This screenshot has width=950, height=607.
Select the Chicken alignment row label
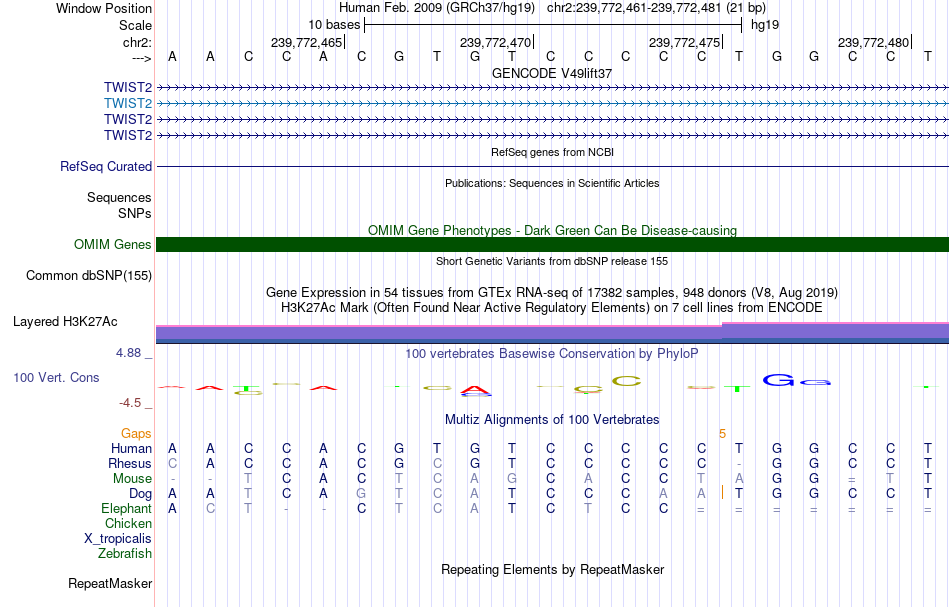[128, 523]
